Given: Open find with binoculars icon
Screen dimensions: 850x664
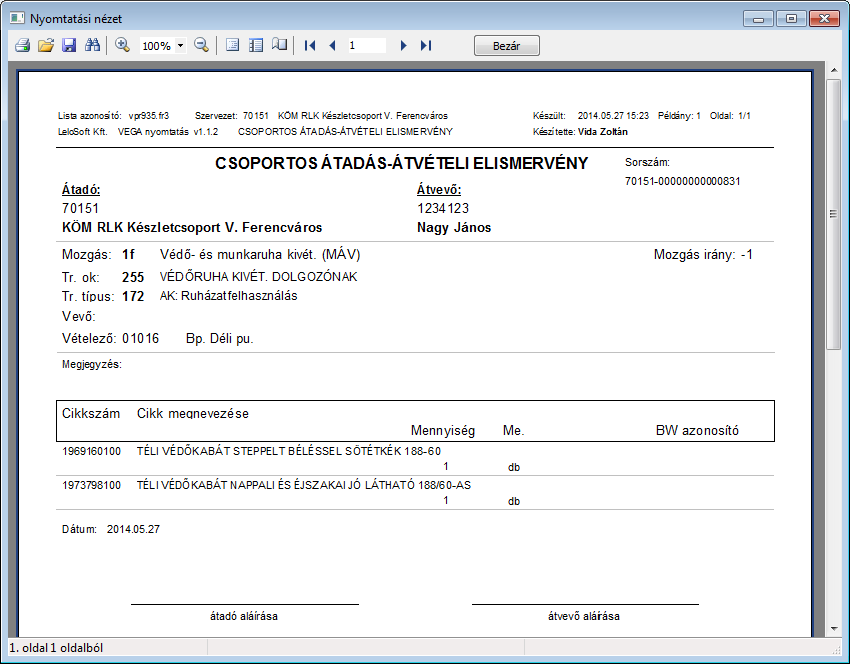Looking at the screenshot, I should point(92,46).
